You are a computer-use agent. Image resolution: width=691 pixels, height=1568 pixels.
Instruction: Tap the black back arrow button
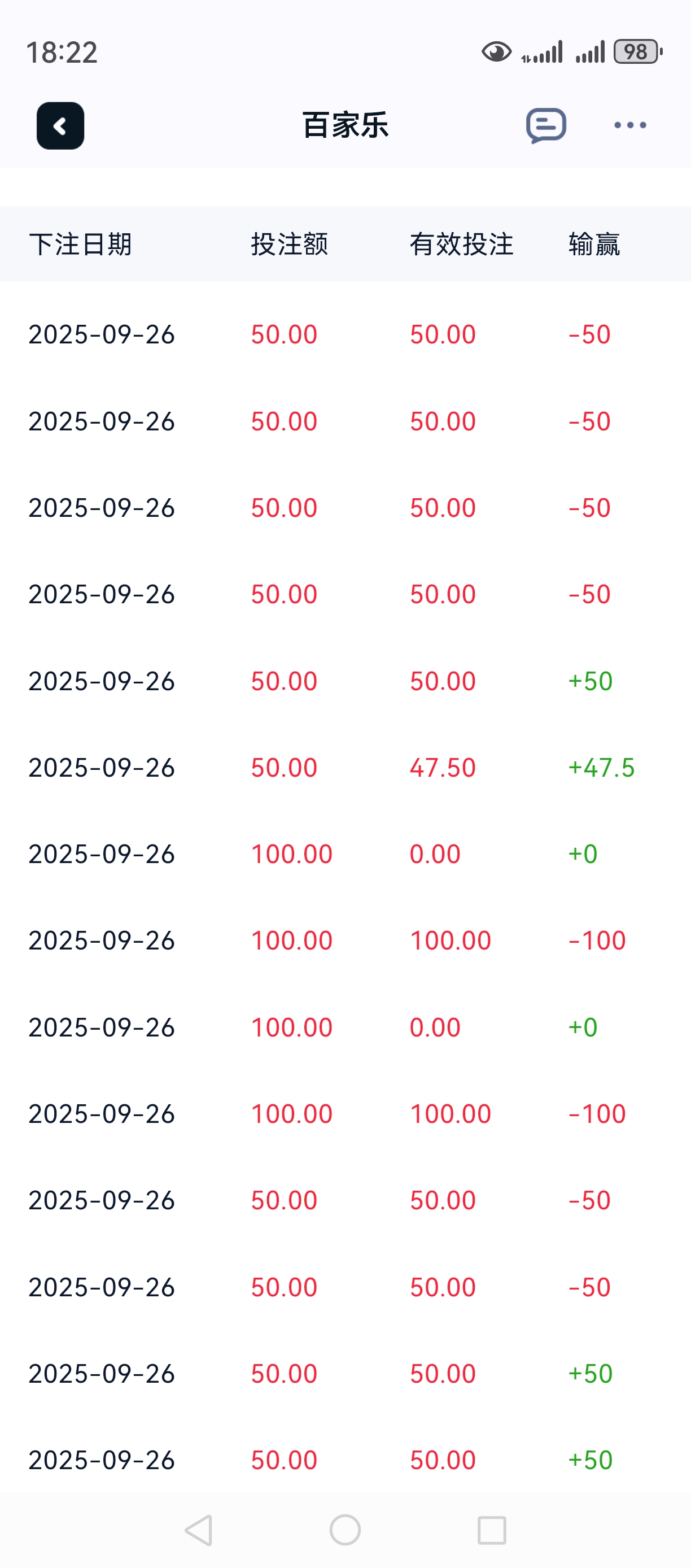point(60,125)
